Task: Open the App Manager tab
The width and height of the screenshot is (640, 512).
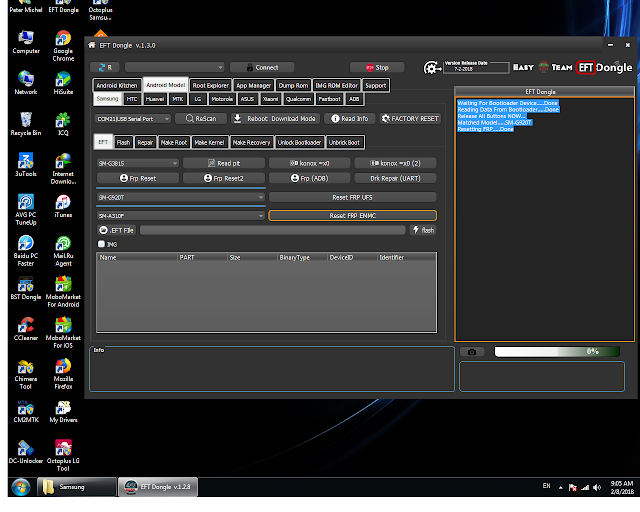Action: (253, 85)
